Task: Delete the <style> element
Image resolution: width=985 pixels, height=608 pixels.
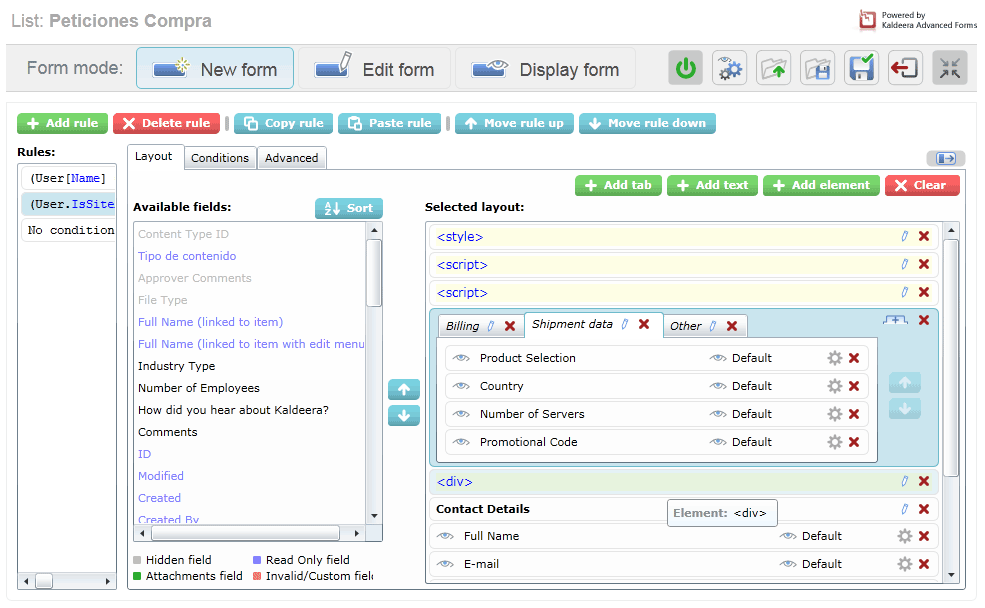Action: coord(924,236)
